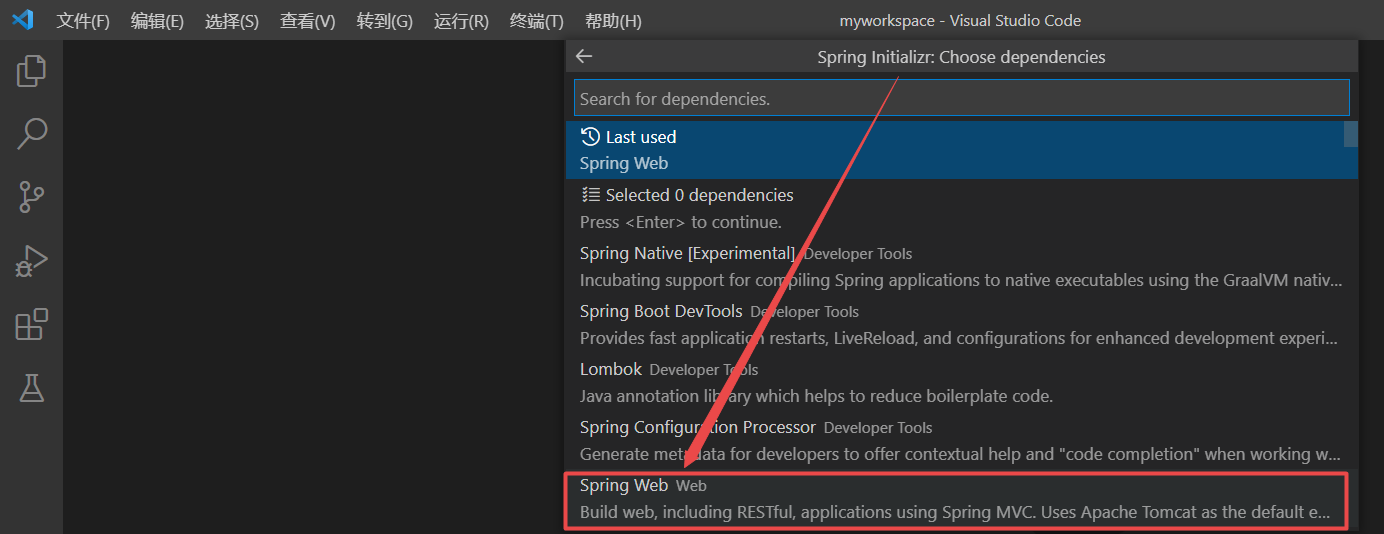Choose the Spring Web Web dependency
Image resolution: width=1384 pixels, height=534 pixels.
click(961, 498)
